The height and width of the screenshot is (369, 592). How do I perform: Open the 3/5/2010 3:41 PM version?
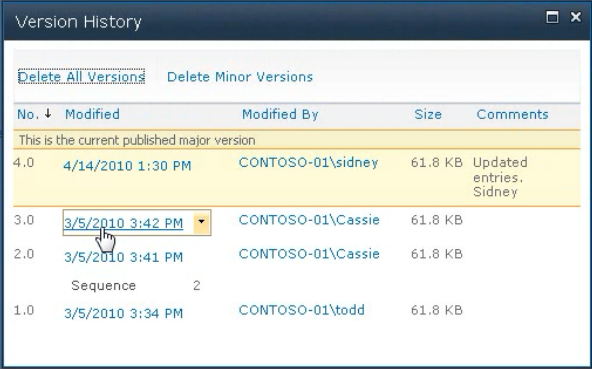(x=123, y=257)
